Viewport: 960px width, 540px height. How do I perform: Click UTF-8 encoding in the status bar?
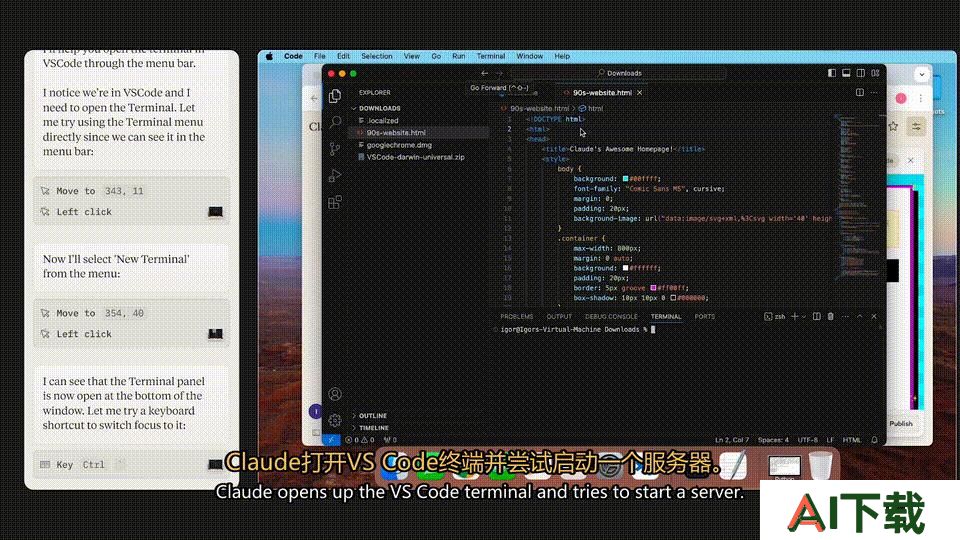coord(808,440)
